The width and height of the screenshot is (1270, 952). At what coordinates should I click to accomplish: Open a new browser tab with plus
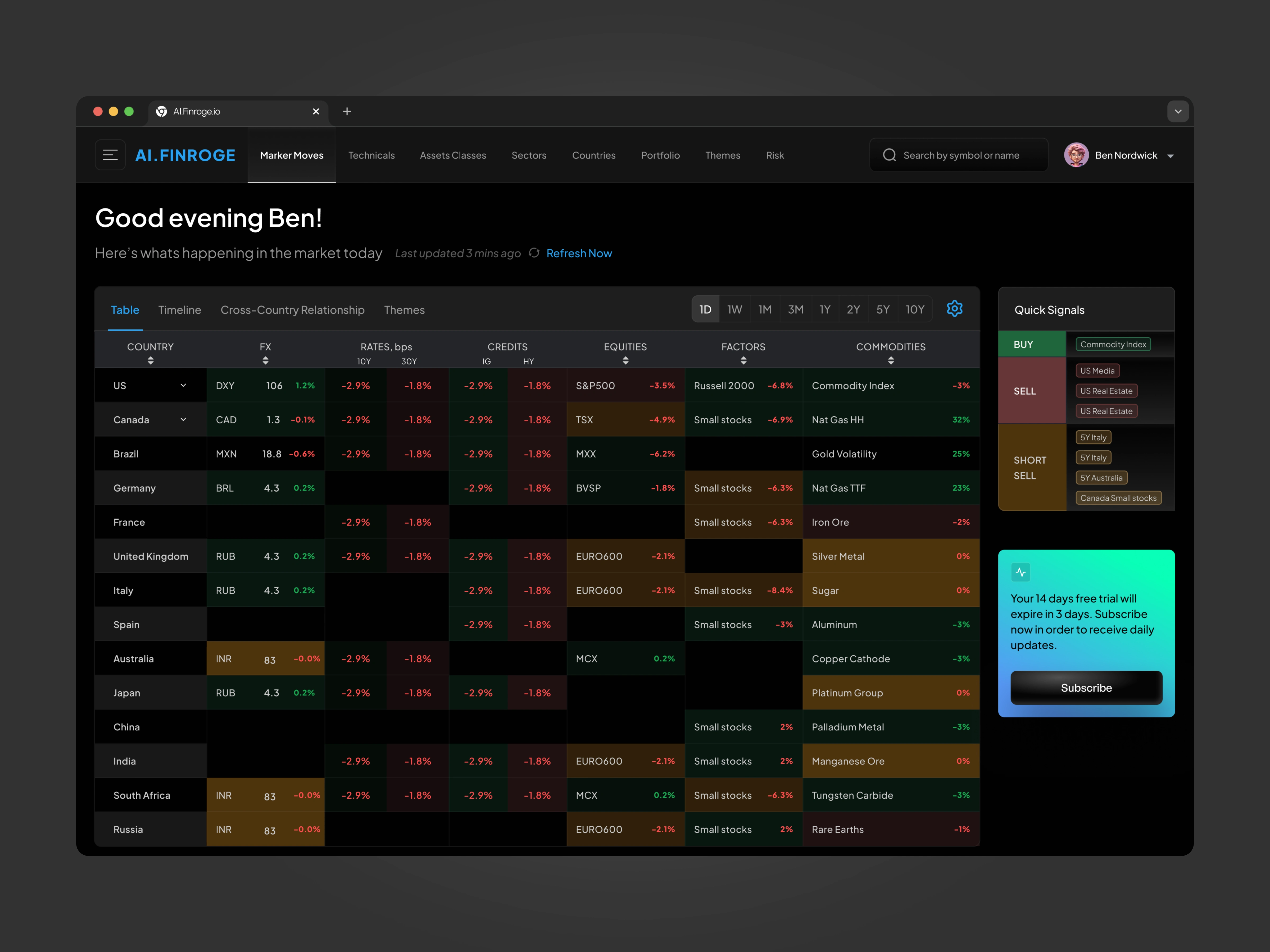click(347, 111)
